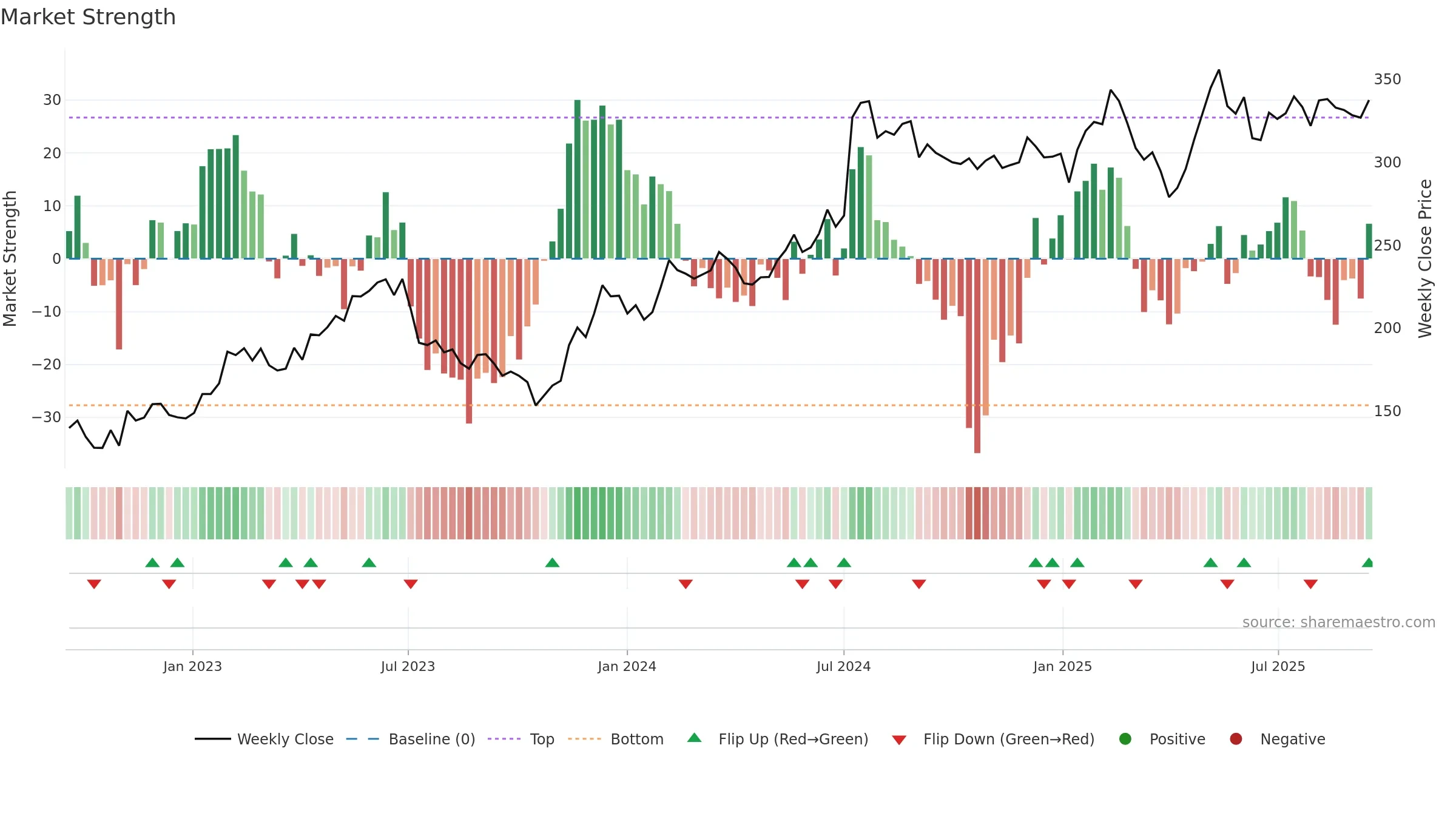Select the green Positive legend dot
The image size is (1456, 819).
click(1125, 739)
